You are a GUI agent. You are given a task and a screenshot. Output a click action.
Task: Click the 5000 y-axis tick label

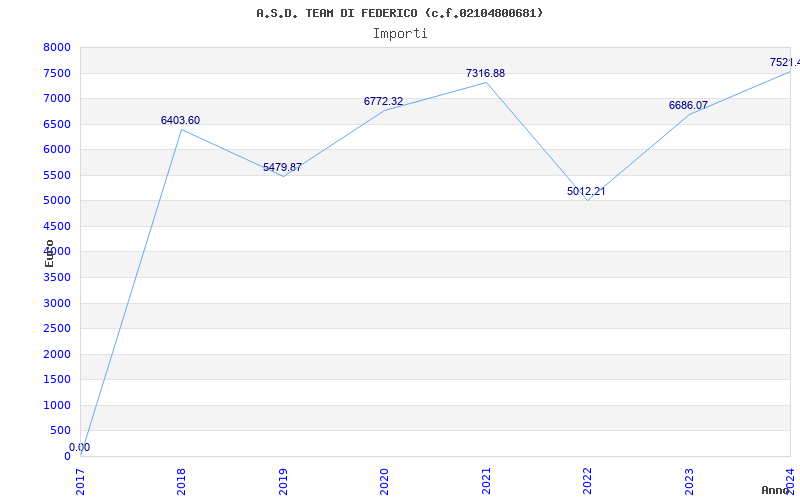click(57, 201)
